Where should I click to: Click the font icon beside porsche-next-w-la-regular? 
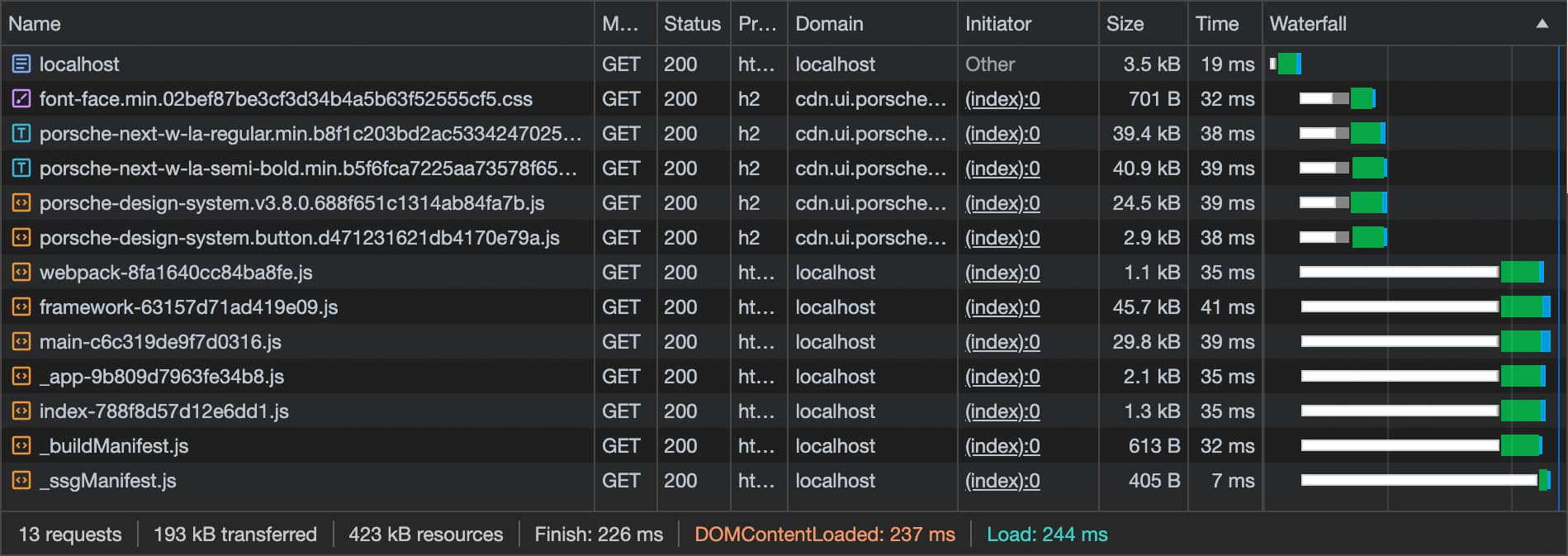(20, 133)
